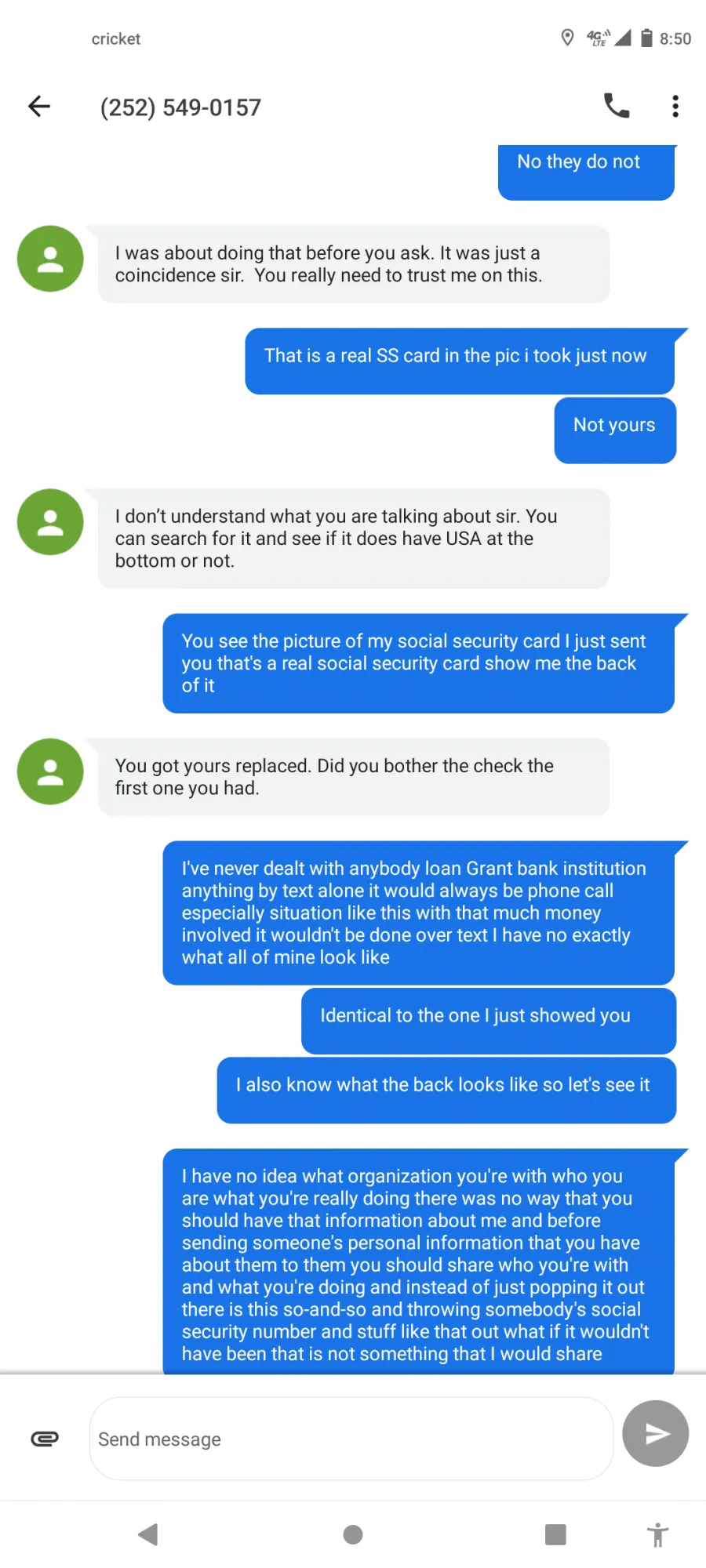
Task: Open contact avatar beside 'coincidence sir' message
Action: coord(50,259)
